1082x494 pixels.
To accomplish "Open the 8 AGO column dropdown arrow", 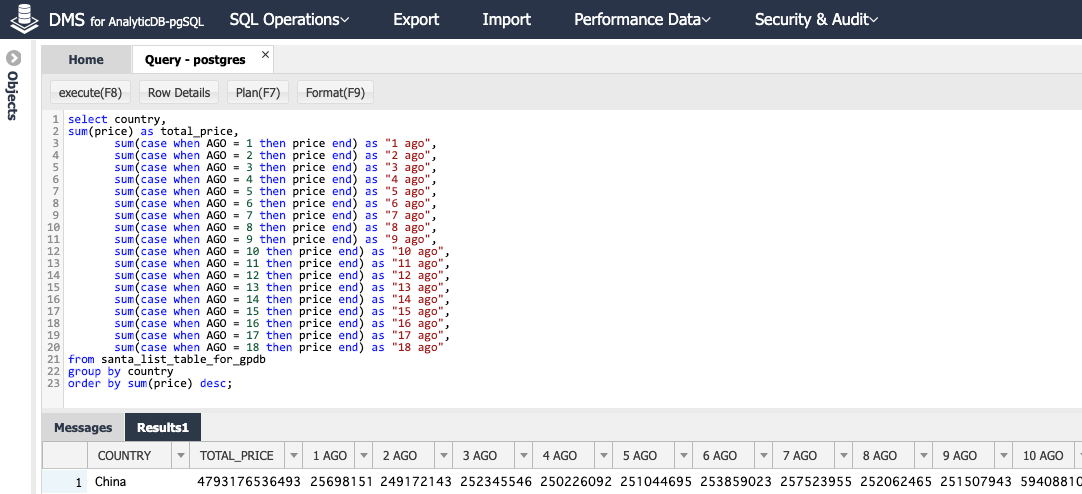I will click(x=924, y=456).
